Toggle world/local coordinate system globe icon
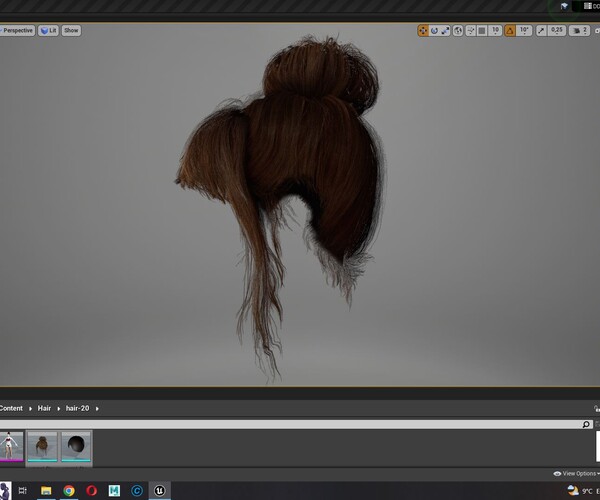The image size is (600, 500). tap(458, 31)
